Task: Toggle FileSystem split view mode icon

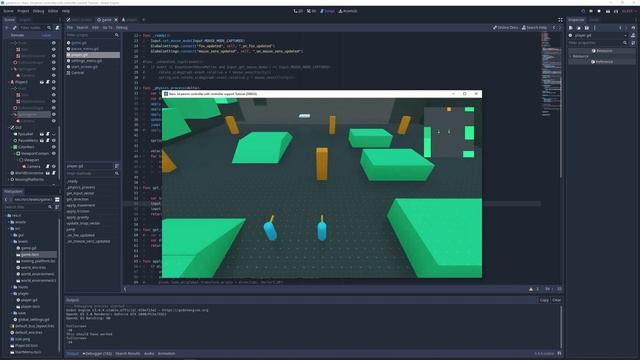Action: tap(57, 199)
